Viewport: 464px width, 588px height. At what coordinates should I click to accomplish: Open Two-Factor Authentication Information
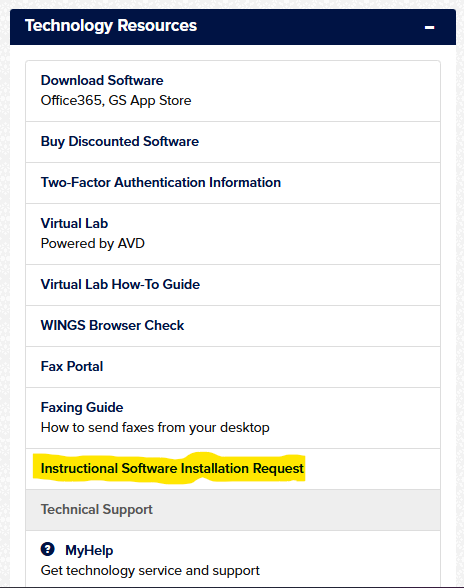point(161,182)
